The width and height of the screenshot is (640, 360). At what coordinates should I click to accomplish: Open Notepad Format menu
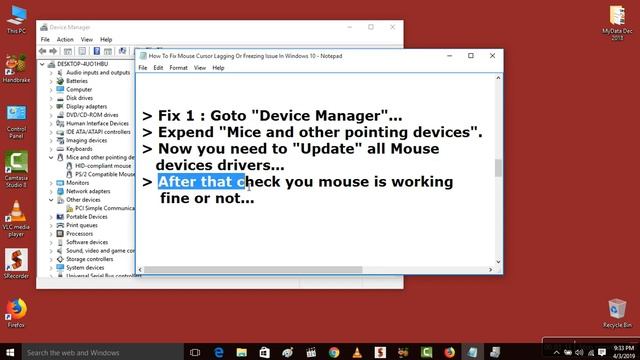[x=178, y=68]
